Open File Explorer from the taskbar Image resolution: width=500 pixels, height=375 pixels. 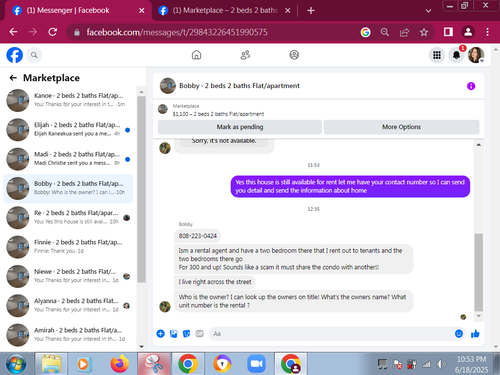coord(52,364)
